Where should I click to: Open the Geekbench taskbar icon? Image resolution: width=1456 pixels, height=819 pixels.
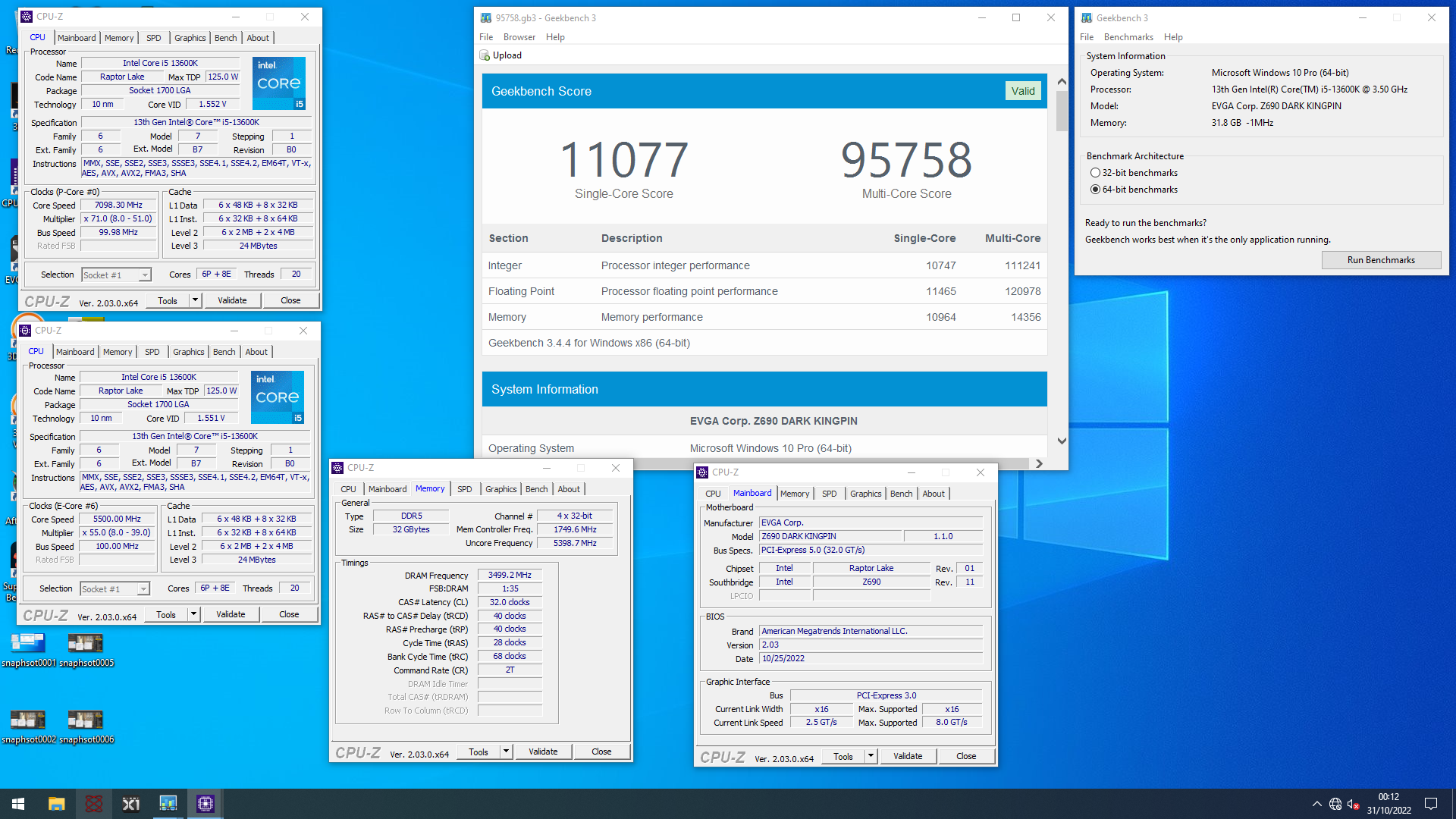(x=168, y=804)
